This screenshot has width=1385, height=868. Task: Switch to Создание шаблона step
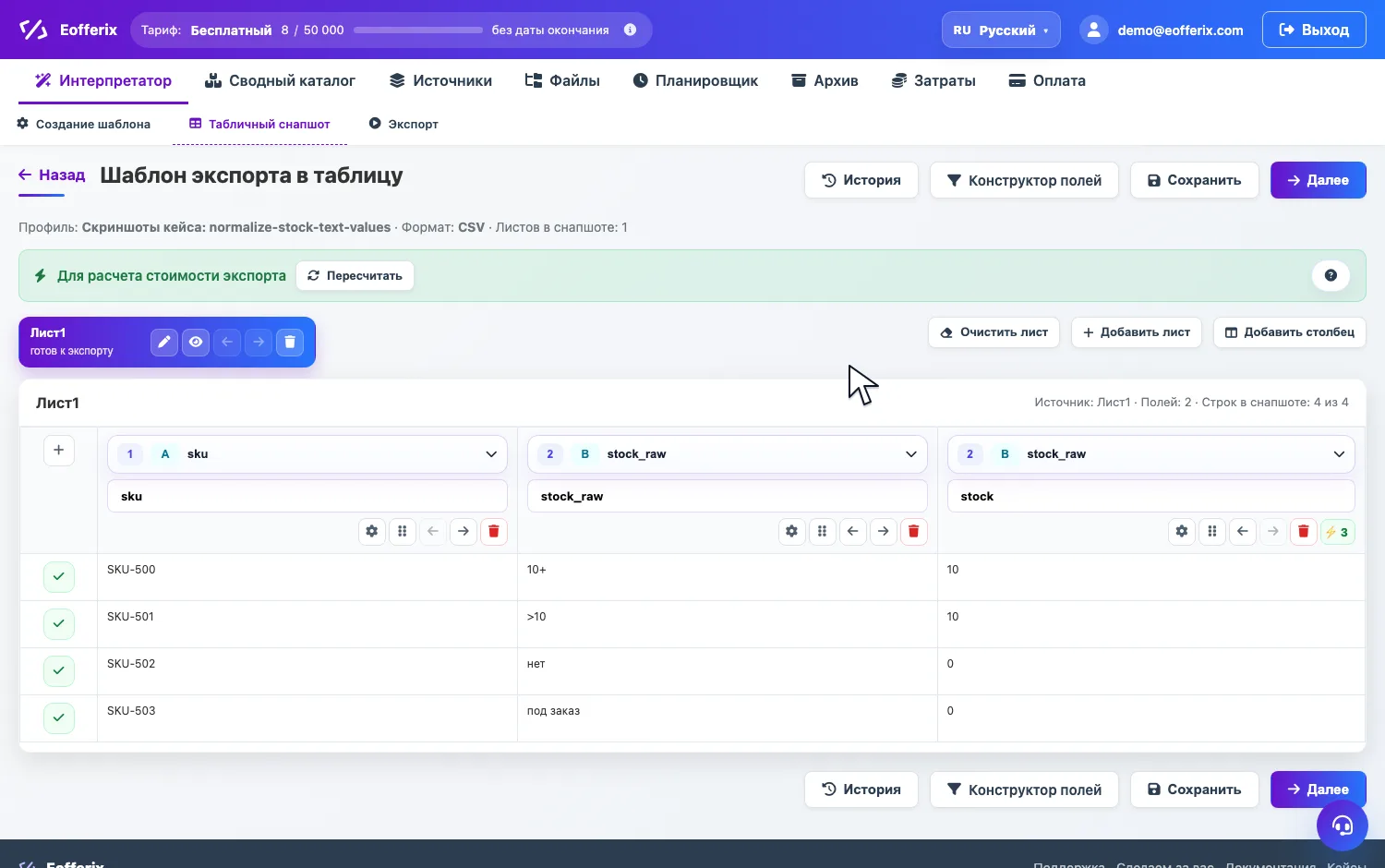coord(84,124)
